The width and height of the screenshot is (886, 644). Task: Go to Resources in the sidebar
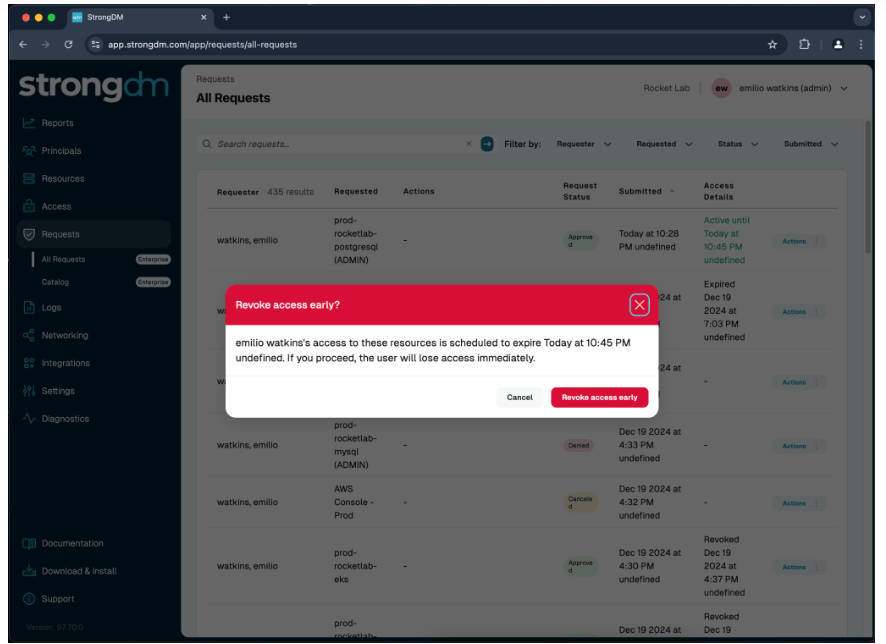coord(62,179)
